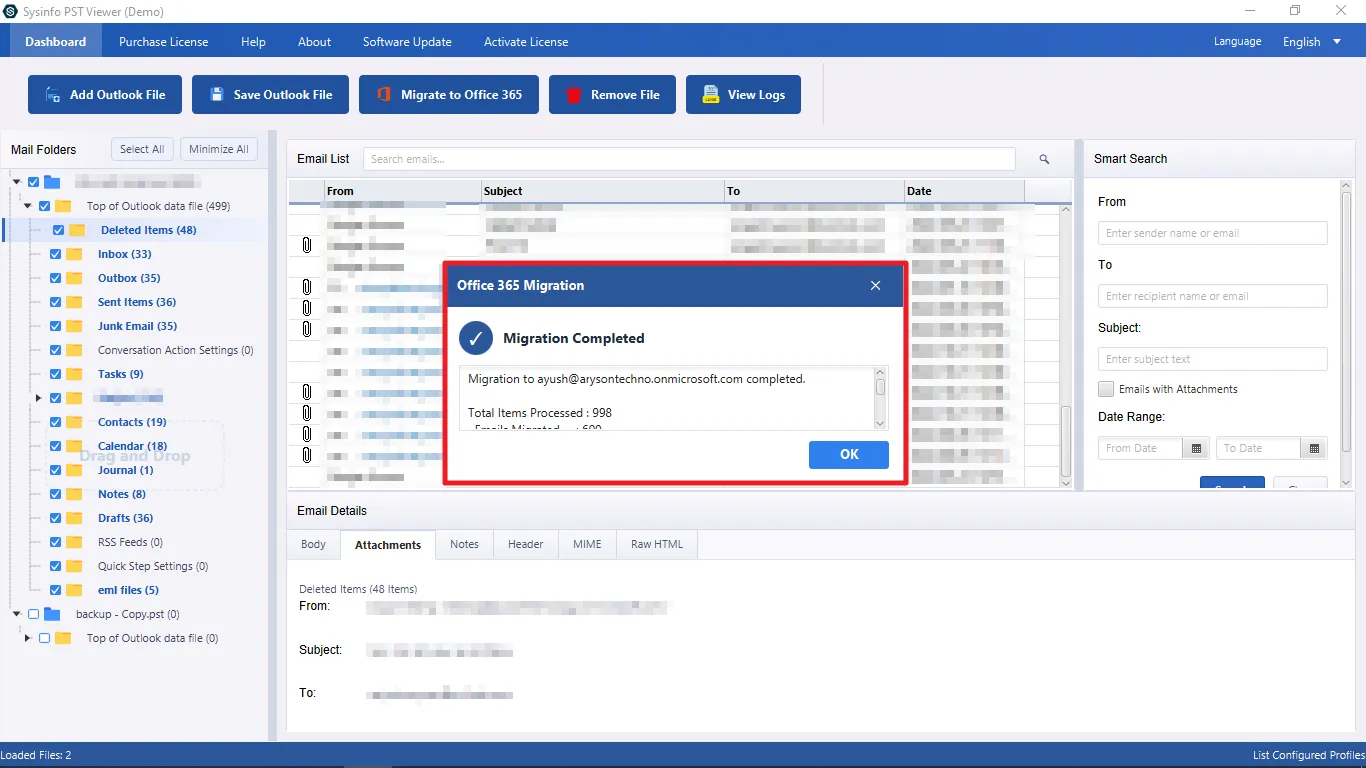Click the migration summary scrollbar thumb
Image resolution: width=1366 pixels, height=768 pixels.
tap(880, 387)
